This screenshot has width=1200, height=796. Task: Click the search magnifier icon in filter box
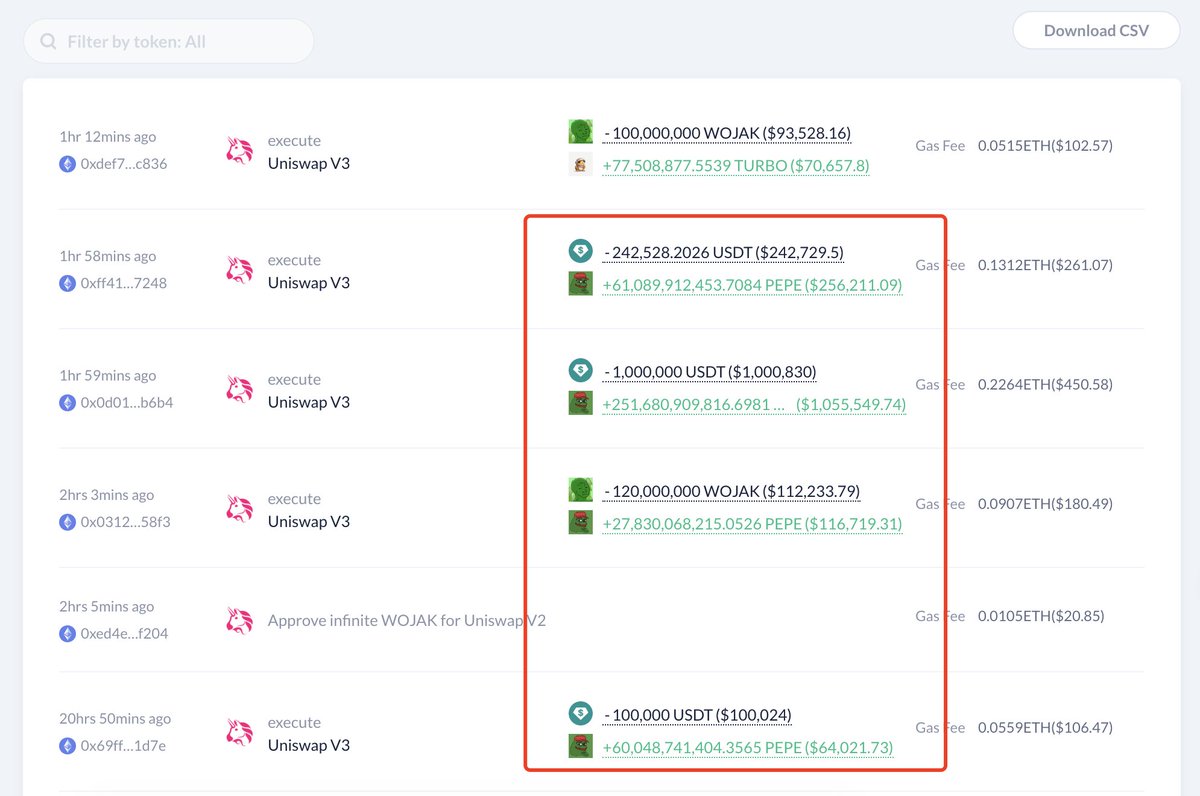point(48,42)
